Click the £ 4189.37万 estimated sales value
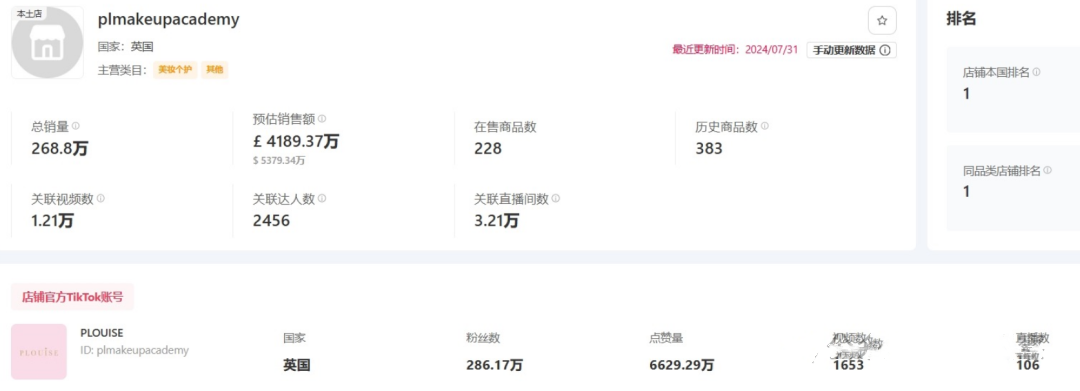 coord(296,140)
